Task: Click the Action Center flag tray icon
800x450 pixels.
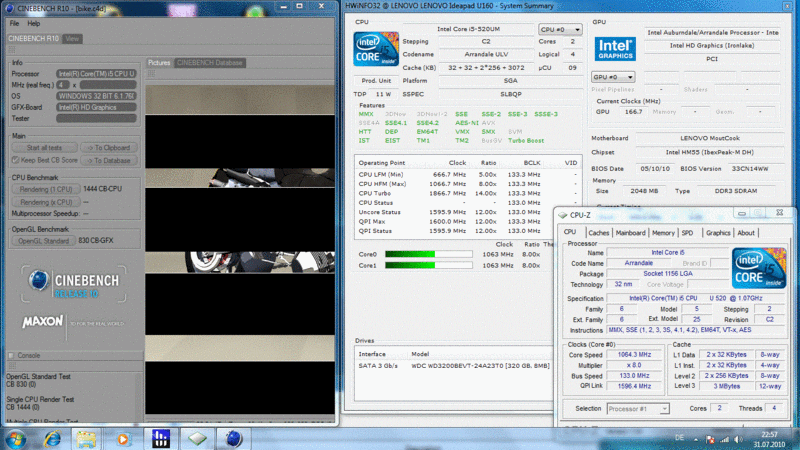Action: pos(710,439)
